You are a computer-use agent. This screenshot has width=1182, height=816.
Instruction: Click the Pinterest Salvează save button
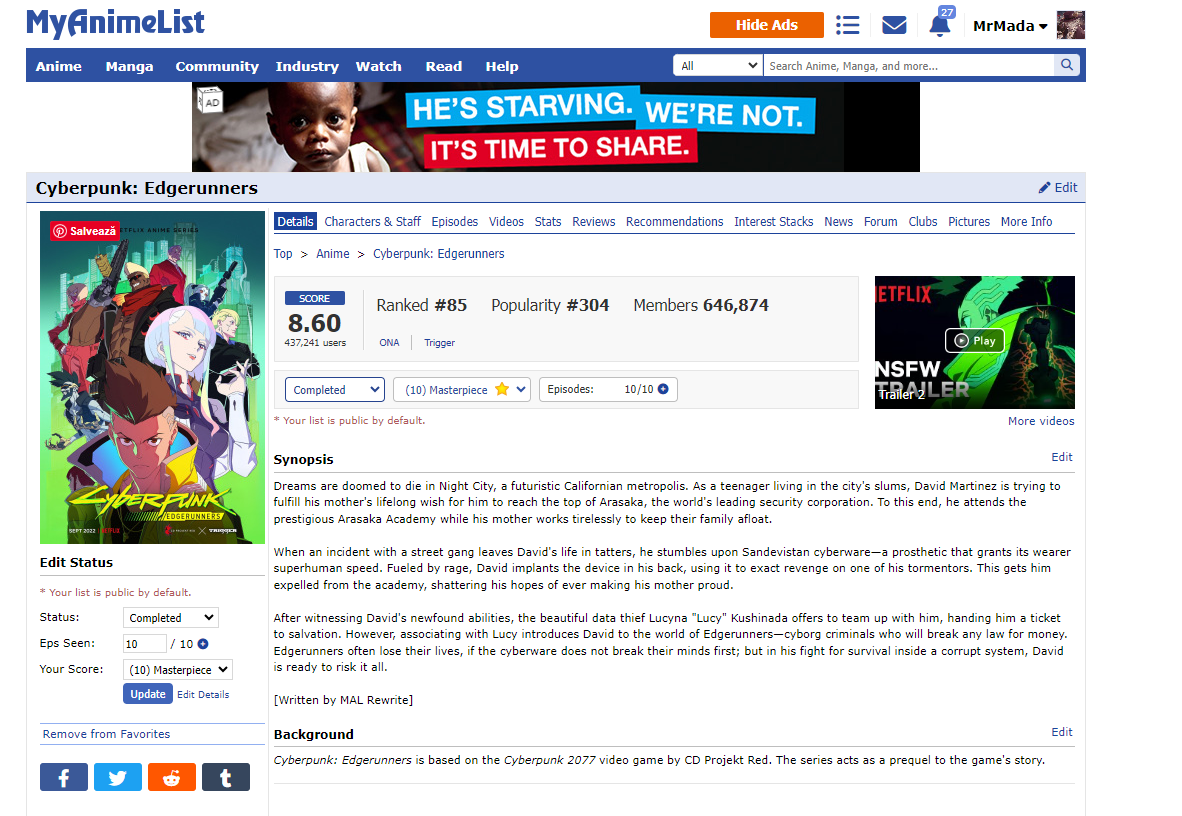click(84, 231)
